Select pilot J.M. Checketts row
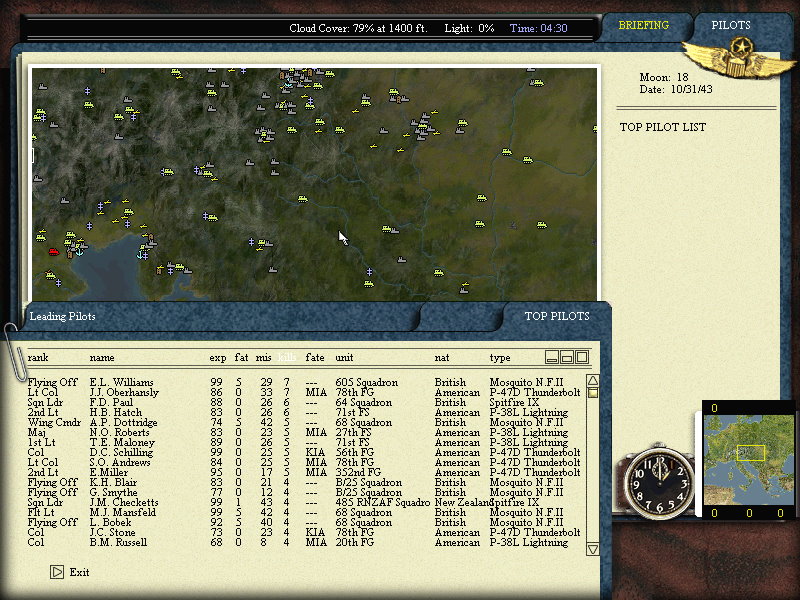Image resolution: width=800 pixels, height=600 pixels. [304, 503]
